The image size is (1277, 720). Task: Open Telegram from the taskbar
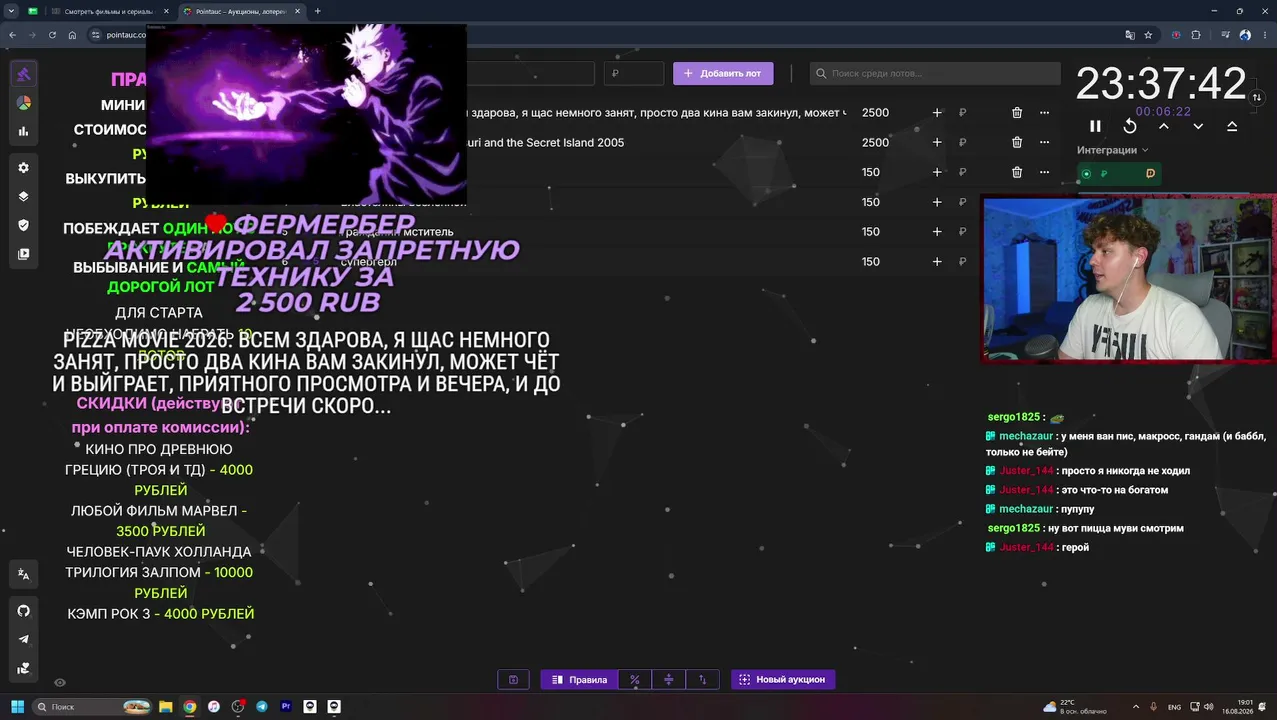262,707
